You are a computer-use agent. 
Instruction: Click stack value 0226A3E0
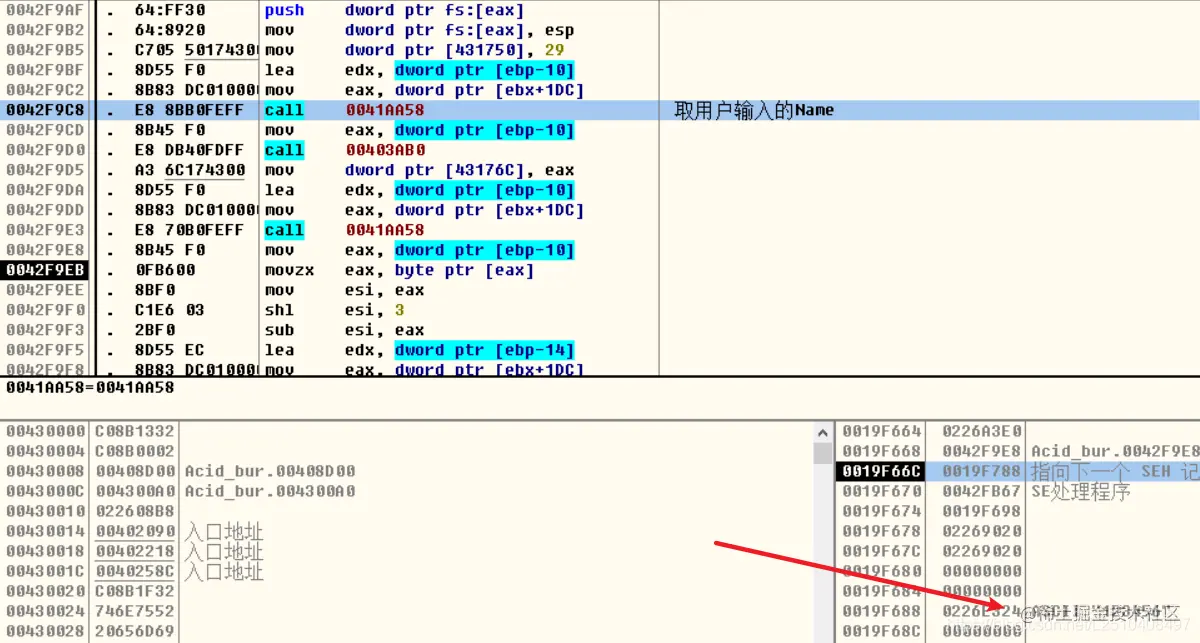click(x=982, y=431)
